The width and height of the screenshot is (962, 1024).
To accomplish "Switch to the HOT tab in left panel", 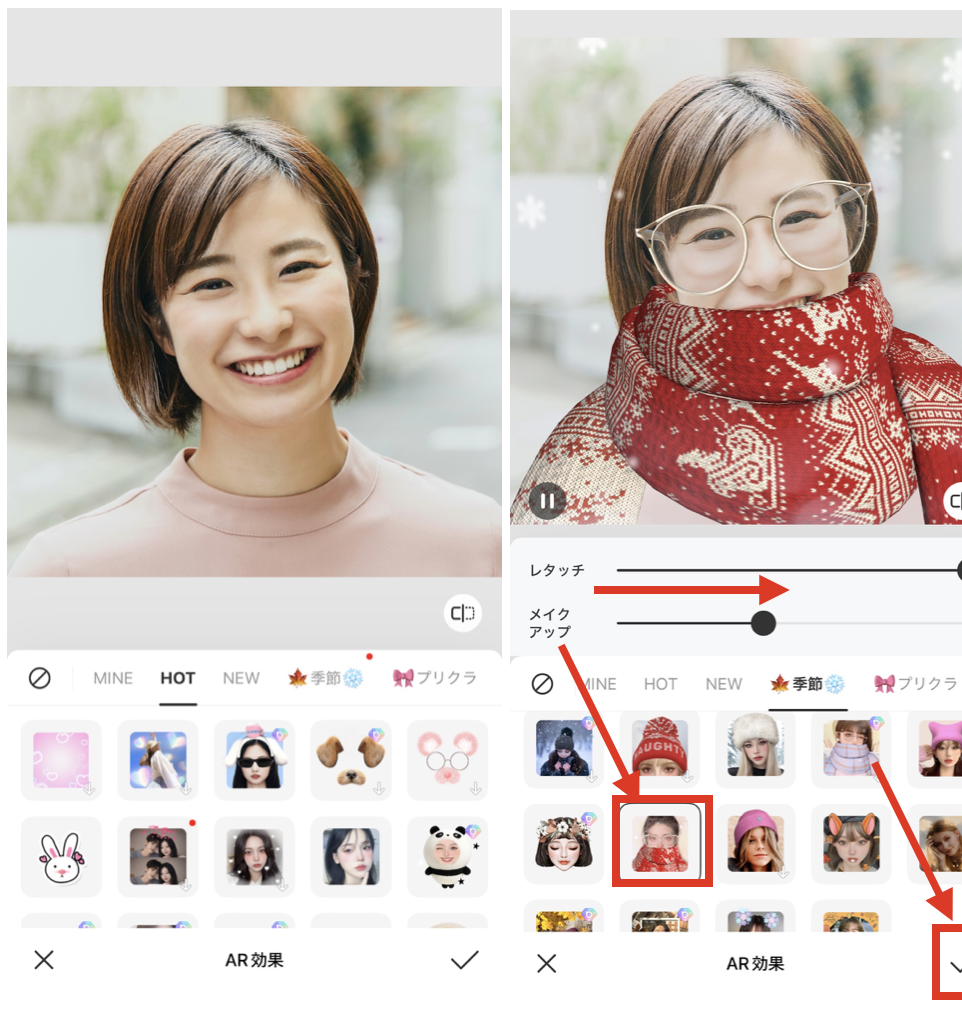I will click(x=178, y=678).
